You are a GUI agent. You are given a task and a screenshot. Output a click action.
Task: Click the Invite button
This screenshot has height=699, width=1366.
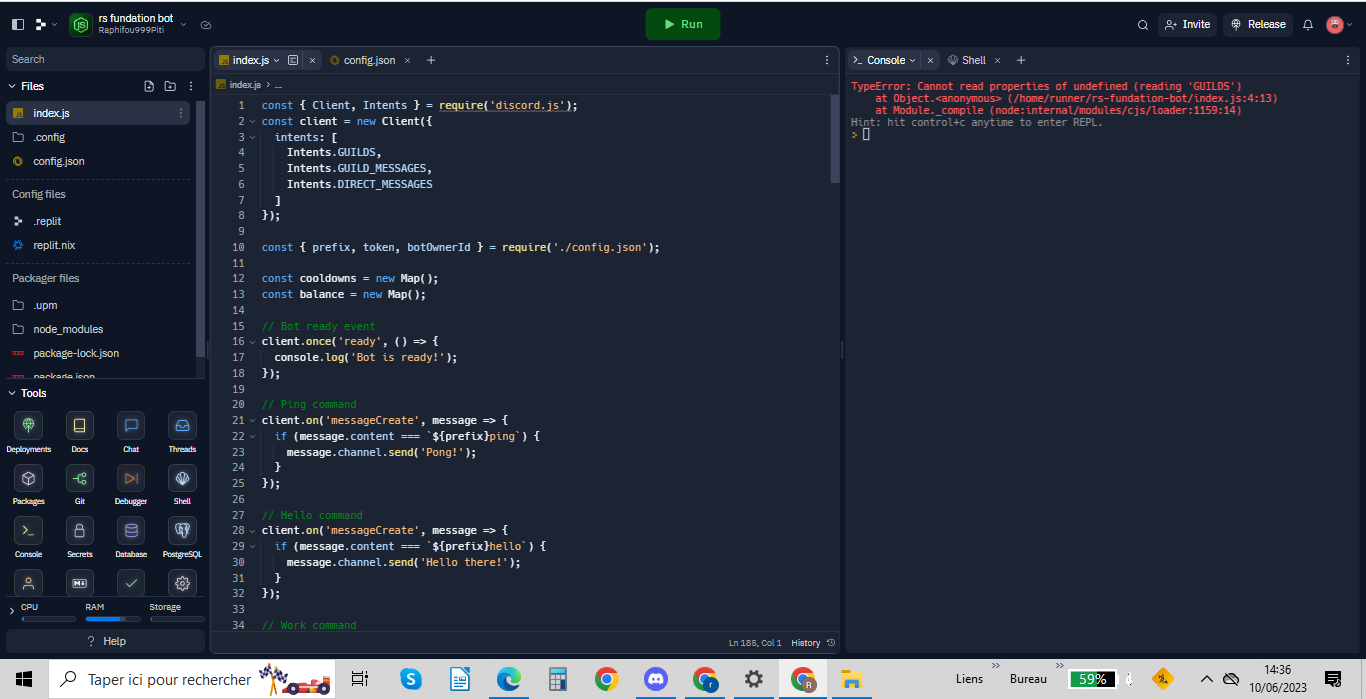click(x=1187, y=25)
